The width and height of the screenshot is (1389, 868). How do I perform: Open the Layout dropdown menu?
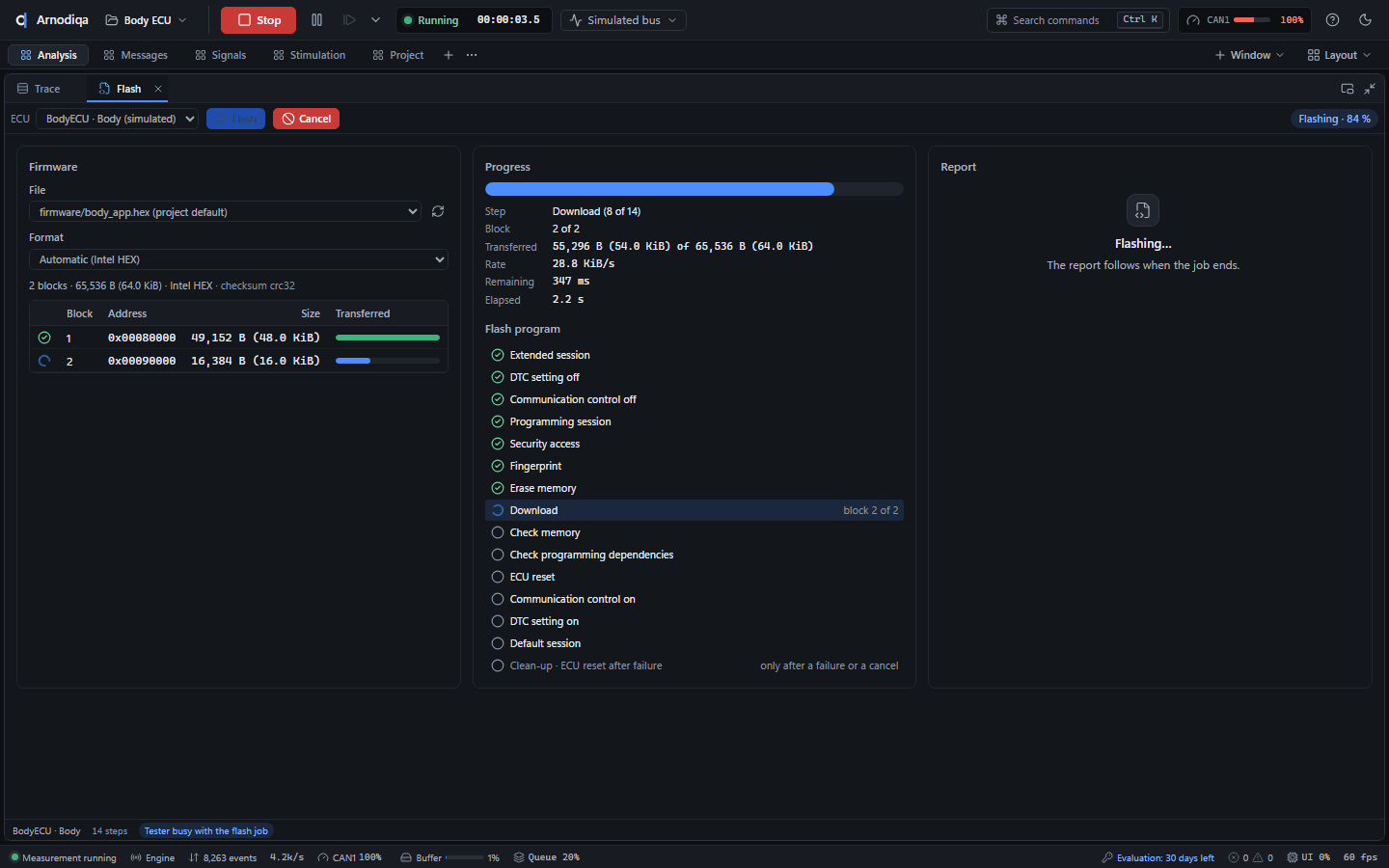point(1339,55)
